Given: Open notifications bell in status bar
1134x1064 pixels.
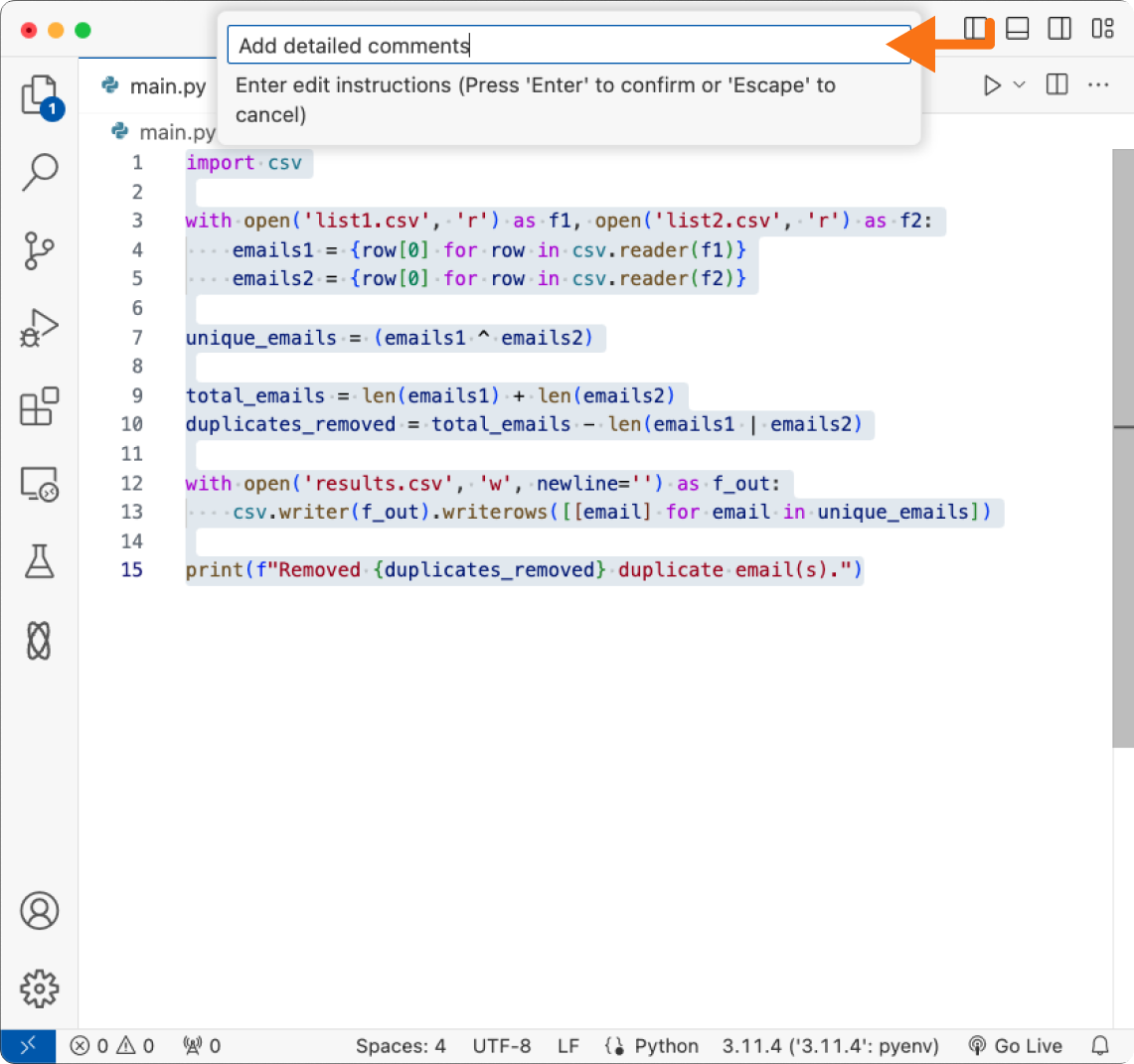Looking at the screenshot, I should (x=1100, y=1045).
